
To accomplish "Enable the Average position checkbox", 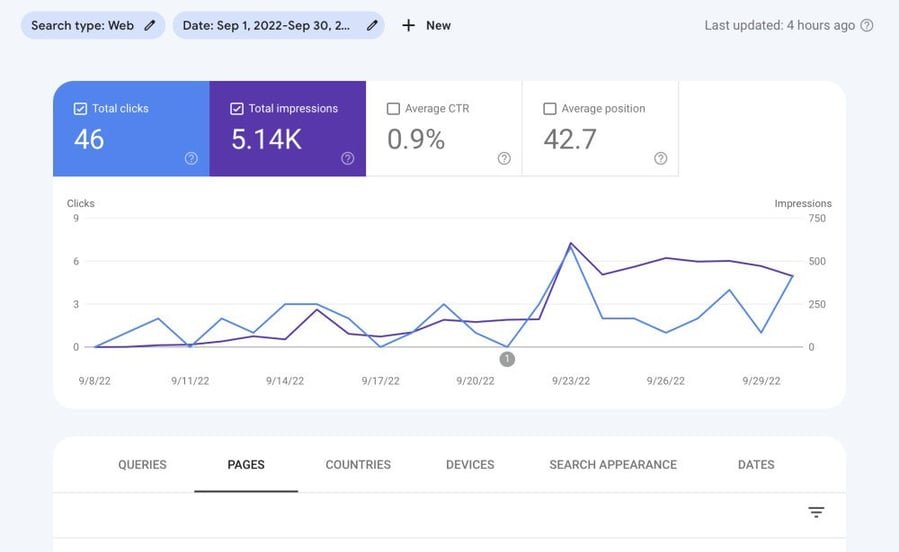I will pyautogui.click(x=550, y=108).
